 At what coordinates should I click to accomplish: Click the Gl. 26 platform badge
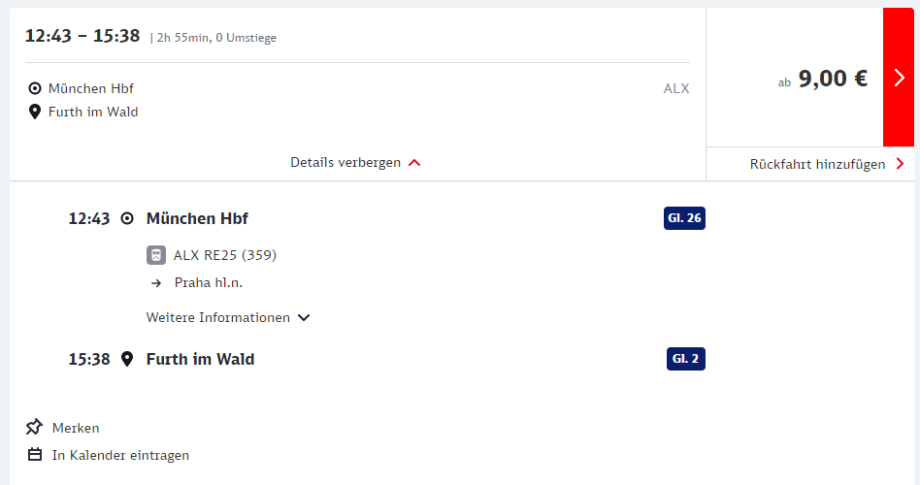point(685,218)
